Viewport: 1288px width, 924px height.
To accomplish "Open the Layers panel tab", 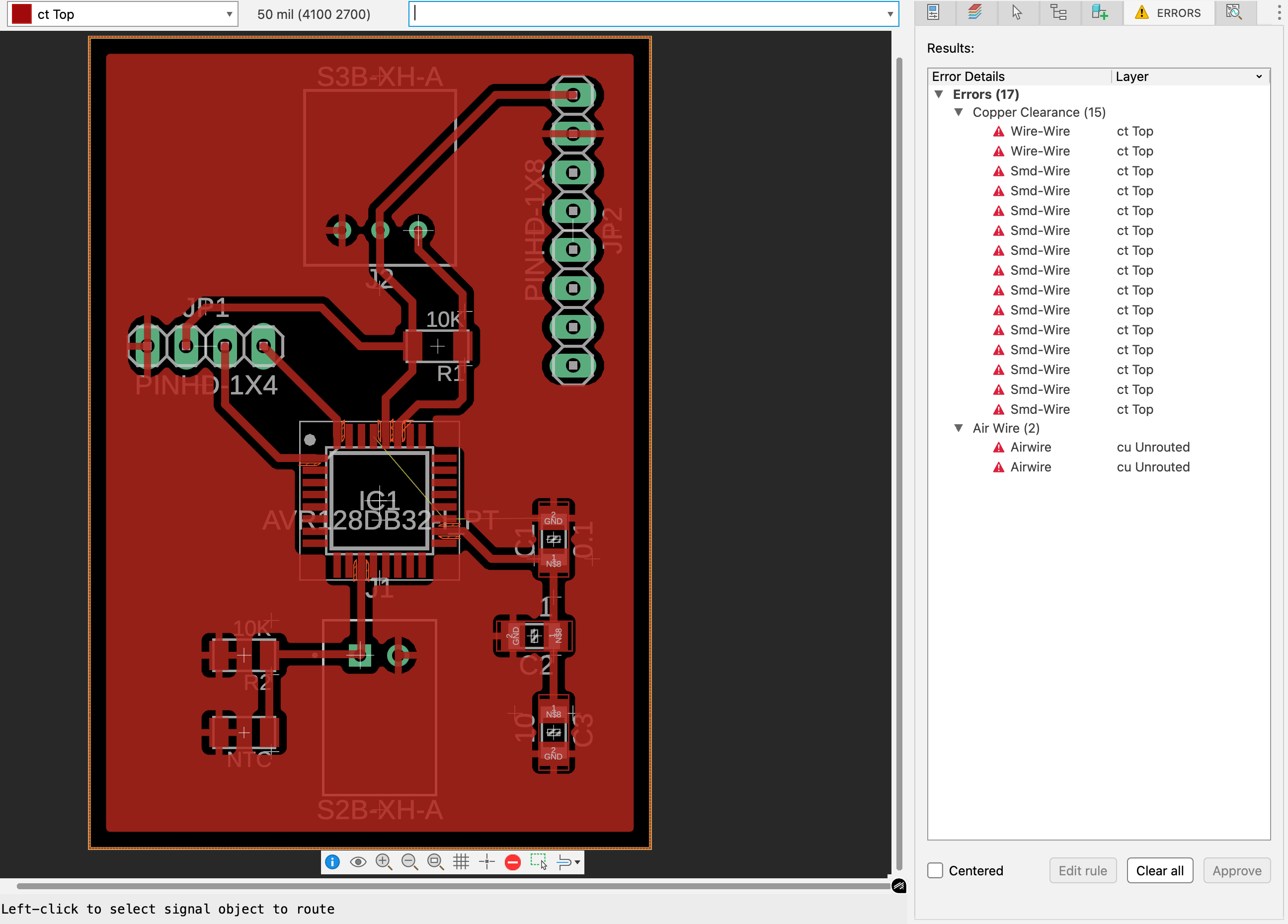I will (974, 12).
